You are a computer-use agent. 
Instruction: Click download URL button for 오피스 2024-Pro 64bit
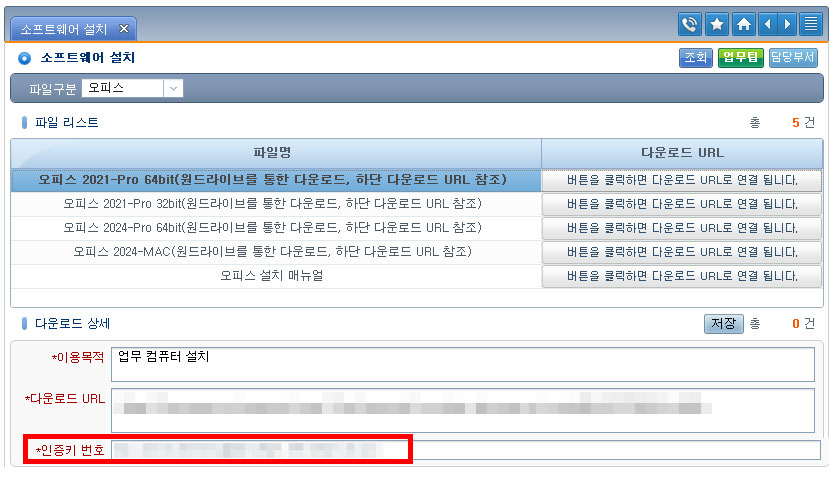coord(682,228)
